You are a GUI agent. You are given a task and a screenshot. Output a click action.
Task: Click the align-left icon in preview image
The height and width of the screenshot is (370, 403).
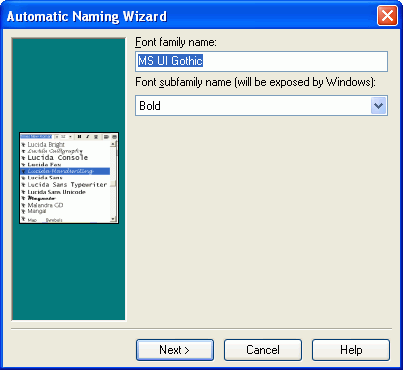click(106, 137)
